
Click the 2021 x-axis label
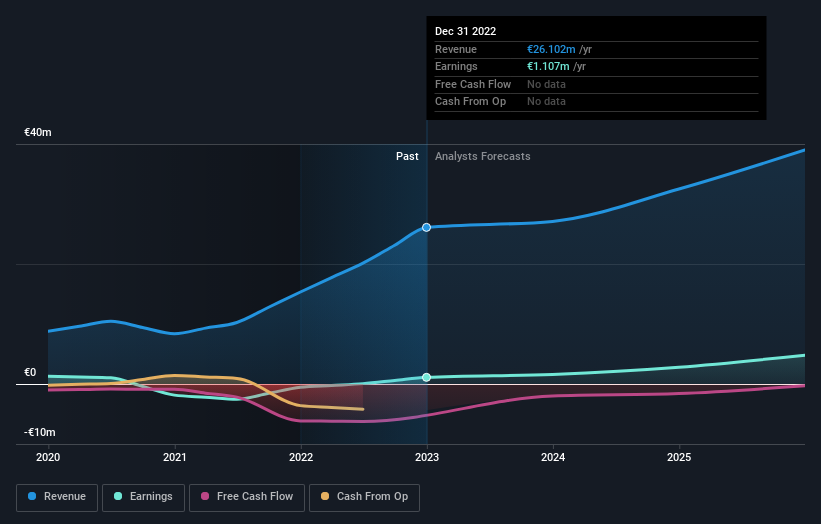point(174,457)
